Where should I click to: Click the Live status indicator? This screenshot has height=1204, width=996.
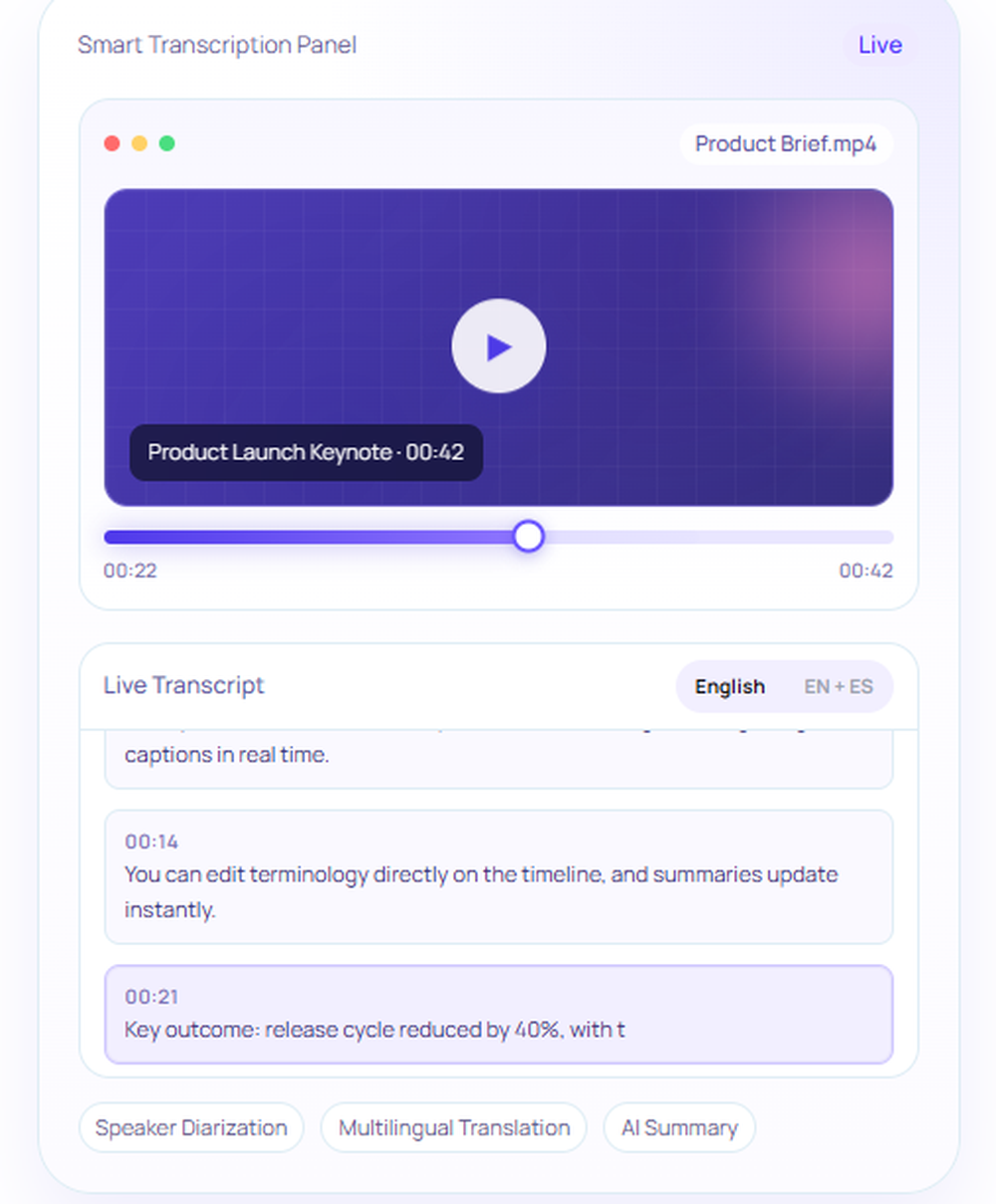879,45
